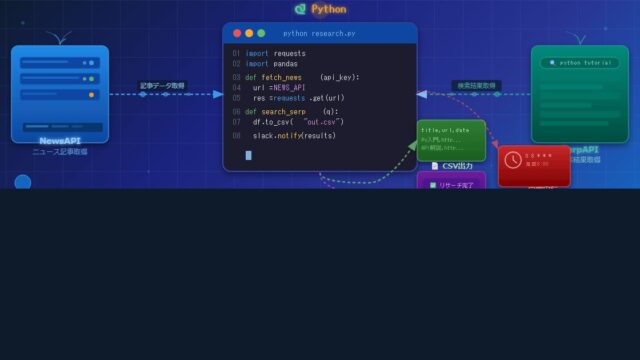Click the CSV出力 label
The image size is (640, 360).
tap(458, 166)
